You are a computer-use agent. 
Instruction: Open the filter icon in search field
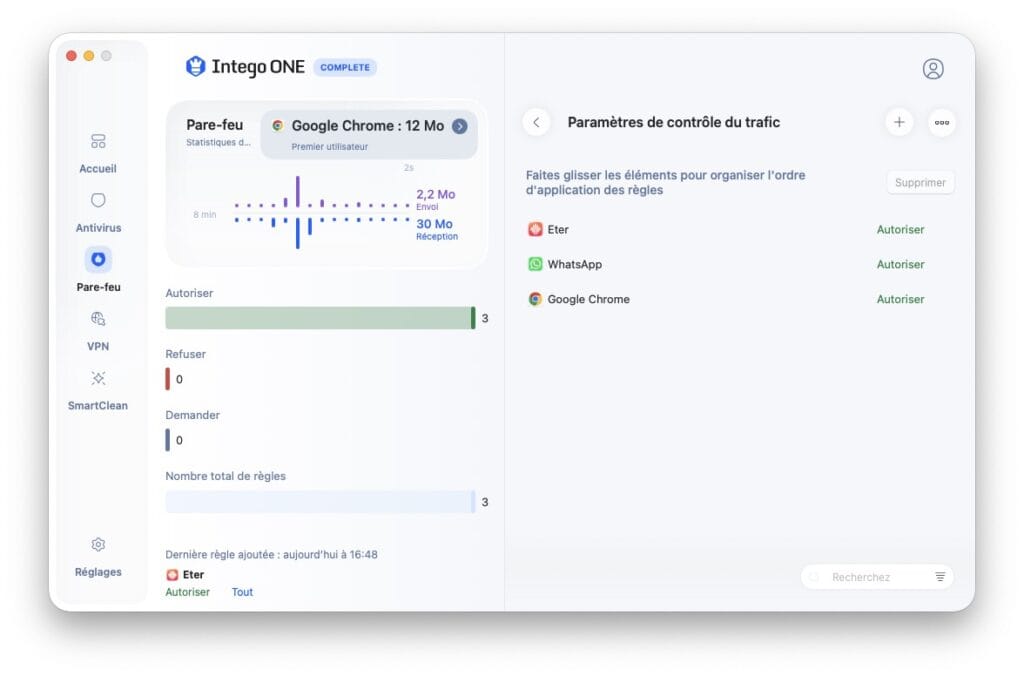[x=940, y=577]
